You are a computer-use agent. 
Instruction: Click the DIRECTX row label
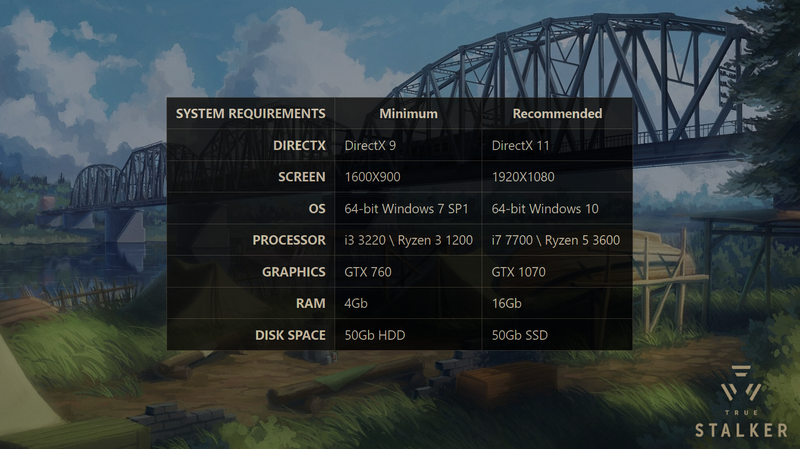[299, 145]
